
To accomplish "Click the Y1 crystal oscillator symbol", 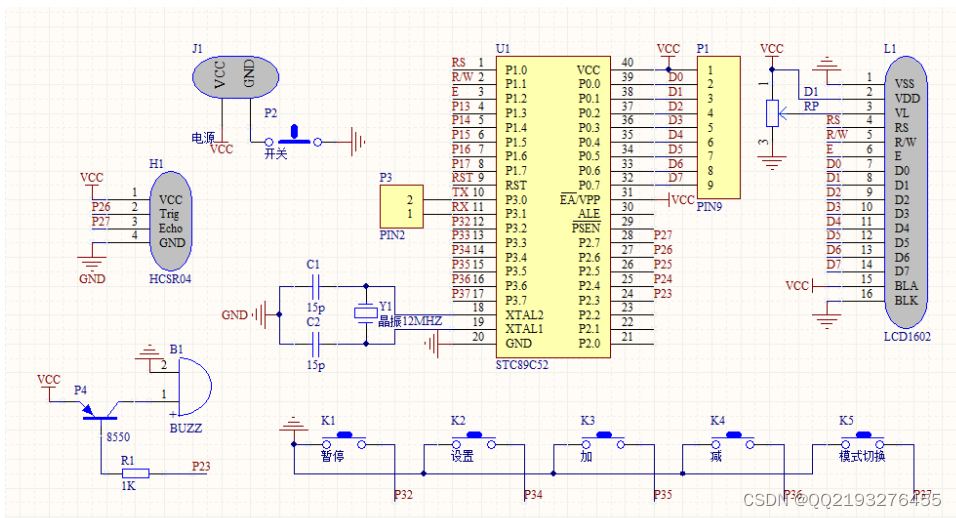I will [x=366, y=313].
